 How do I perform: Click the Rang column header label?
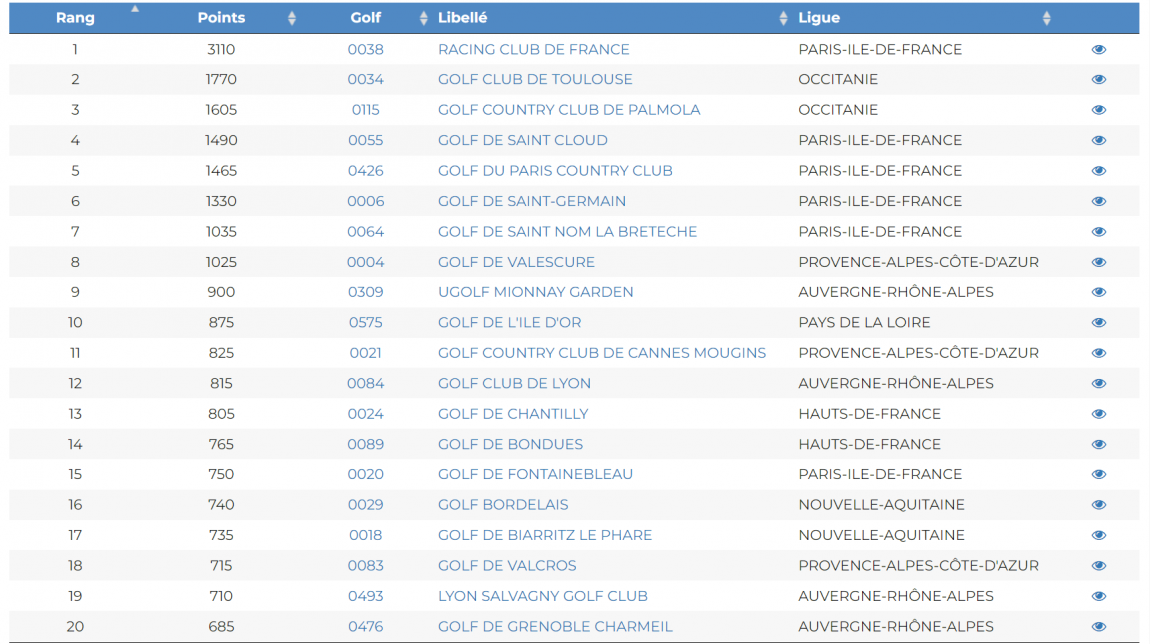(x=75, y=18)
